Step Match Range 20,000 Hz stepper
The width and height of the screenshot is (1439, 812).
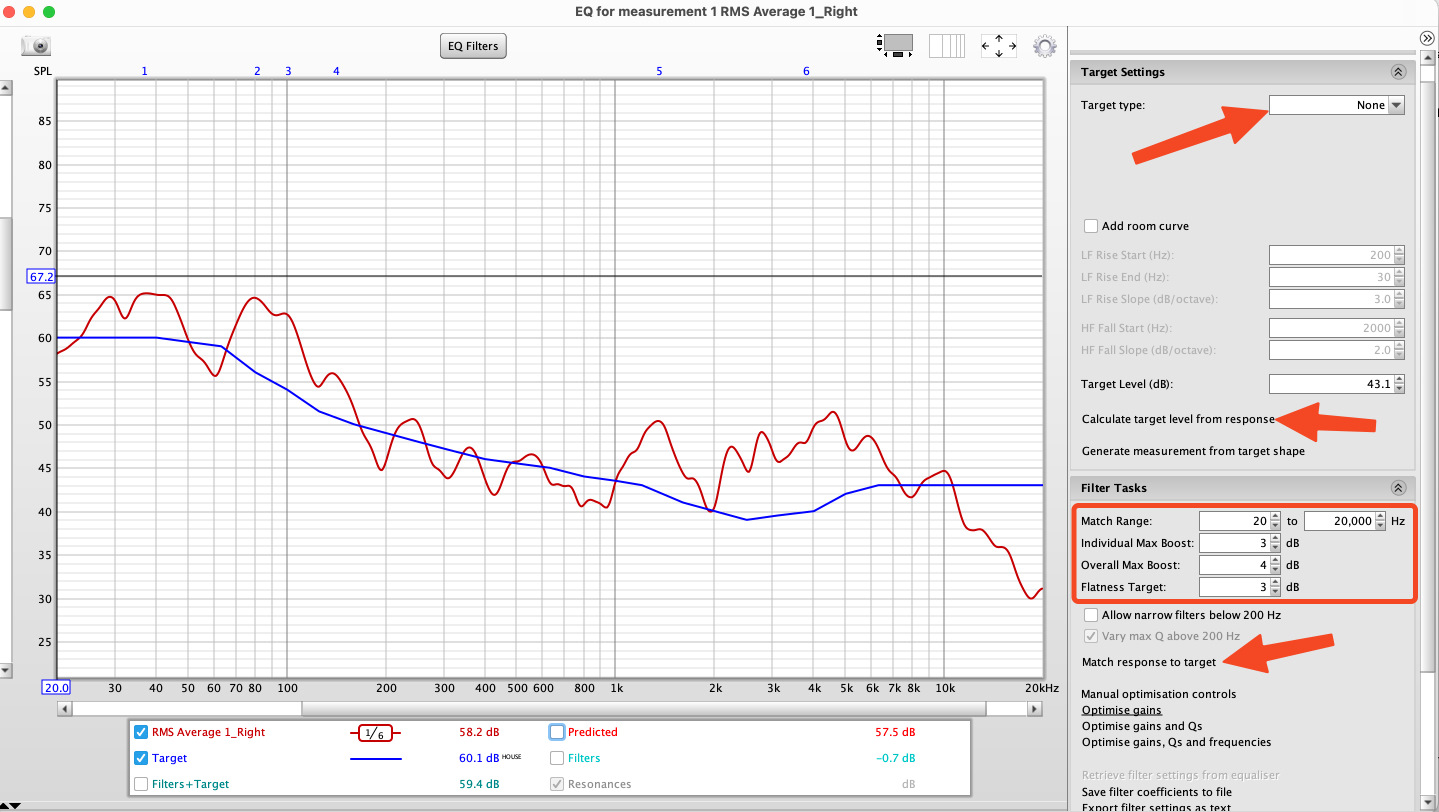[1381, 521]
